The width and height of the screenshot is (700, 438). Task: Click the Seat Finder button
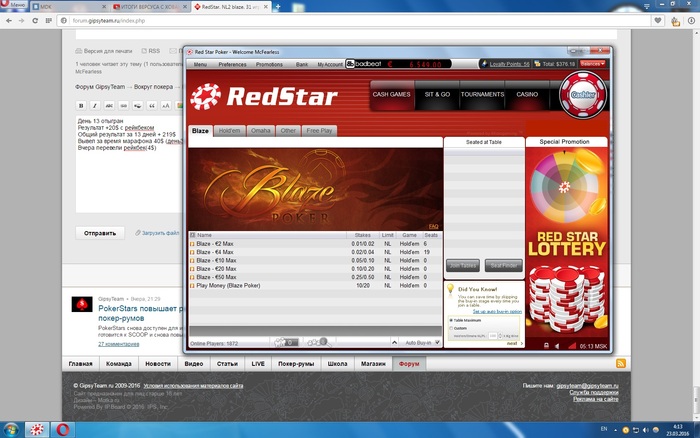504,265
